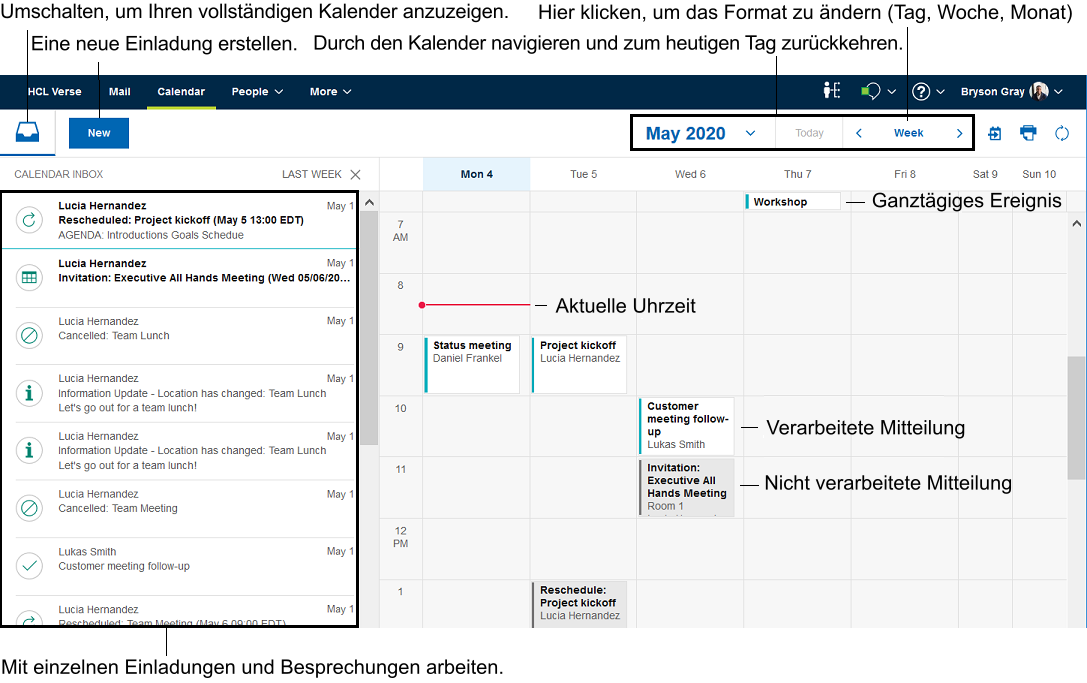
Task: Go to the next week arrow
Action: pos(959,133)
